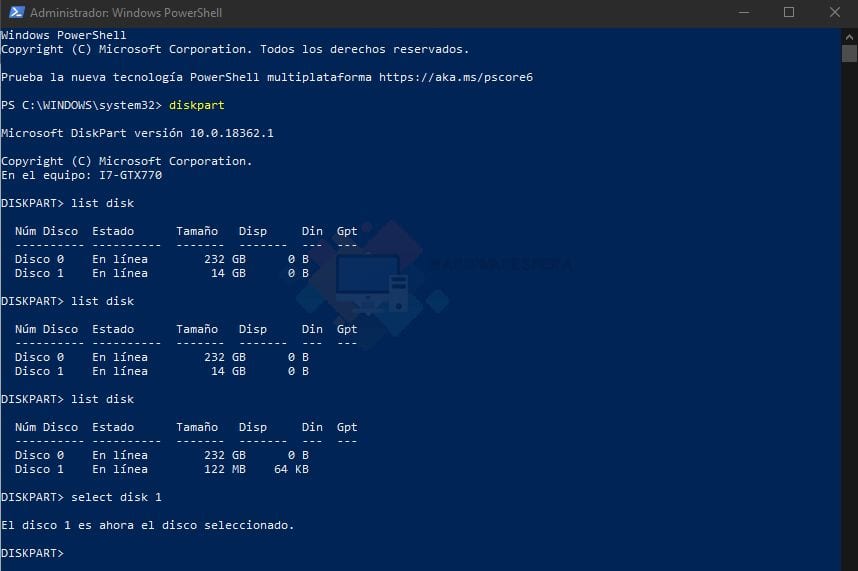Click 'El disco 1 es ahora el disco seleccionado.'

click(148, 525)
